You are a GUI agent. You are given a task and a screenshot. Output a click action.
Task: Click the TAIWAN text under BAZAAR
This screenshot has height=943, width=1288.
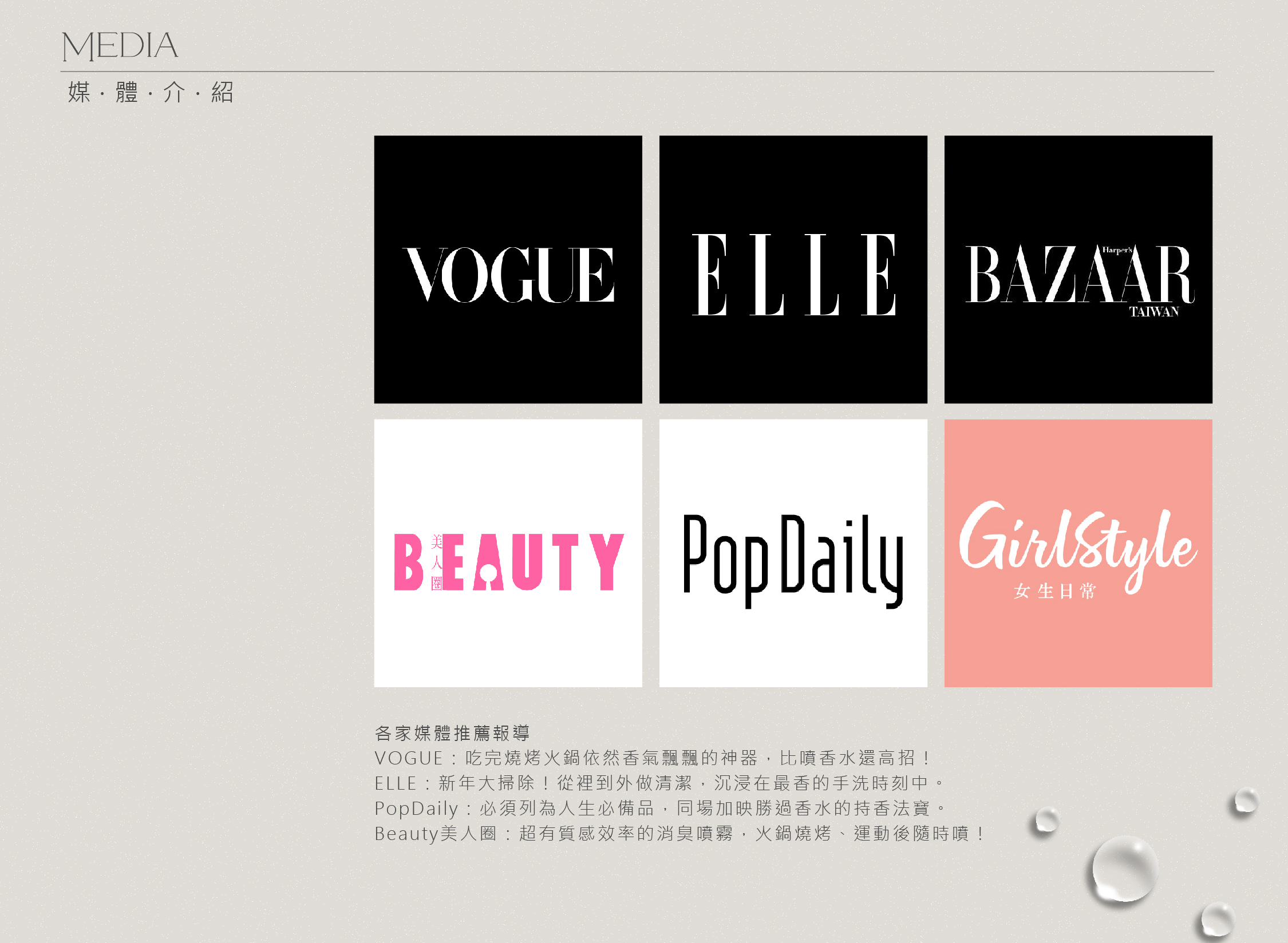[x=1153, y=312]
